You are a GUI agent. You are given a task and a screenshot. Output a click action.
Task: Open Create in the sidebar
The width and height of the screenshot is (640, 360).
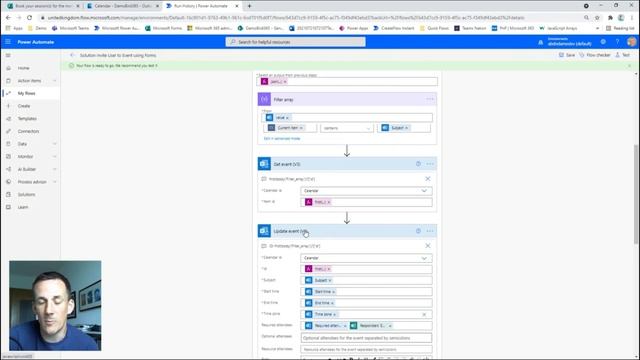point(24,106)
